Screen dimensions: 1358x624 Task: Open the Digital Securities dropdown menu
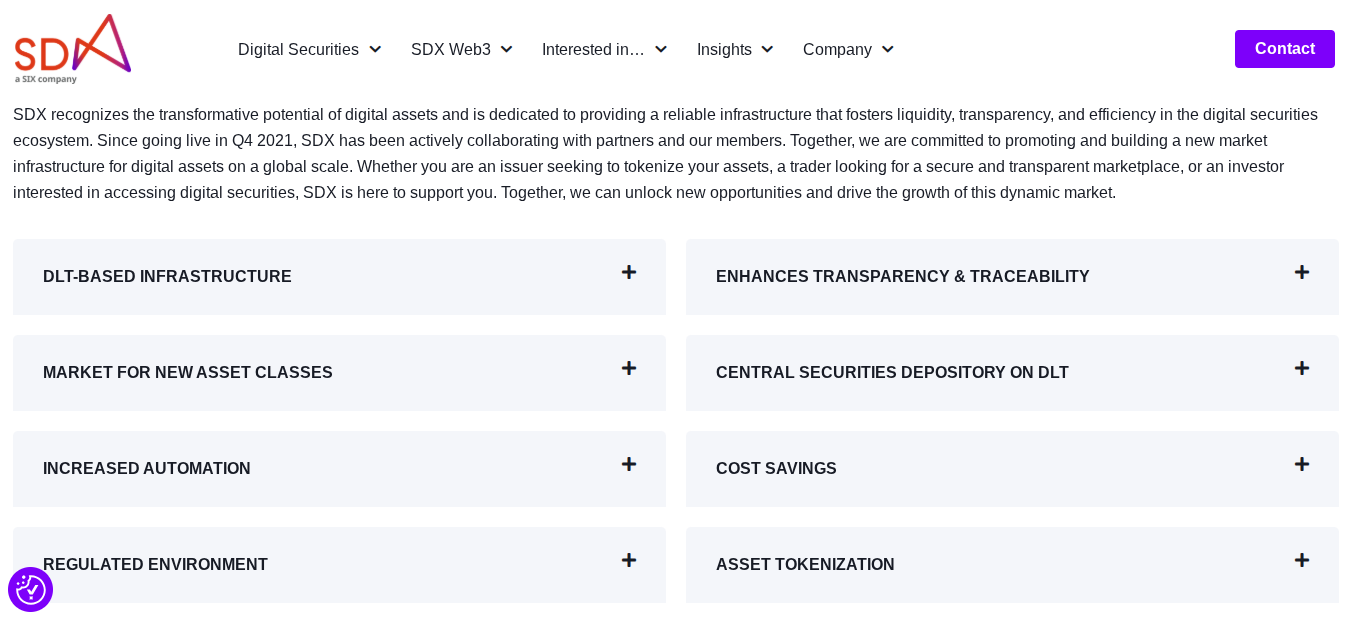click(309, 49)
